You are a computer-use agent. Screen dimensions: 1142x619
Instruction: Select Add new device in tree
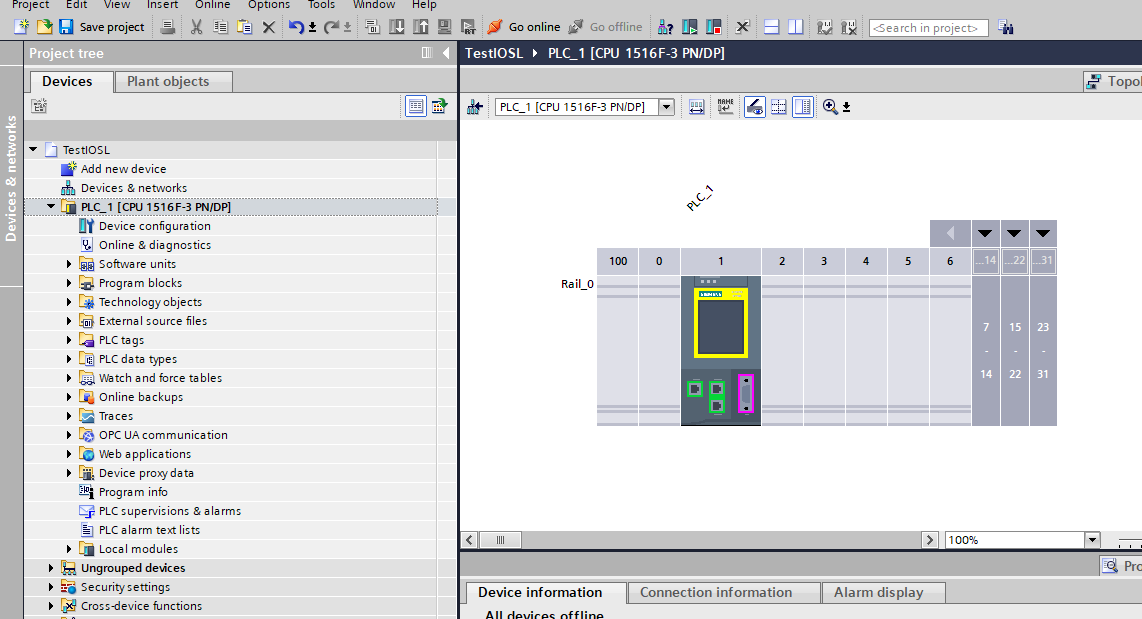pos(123,168)
